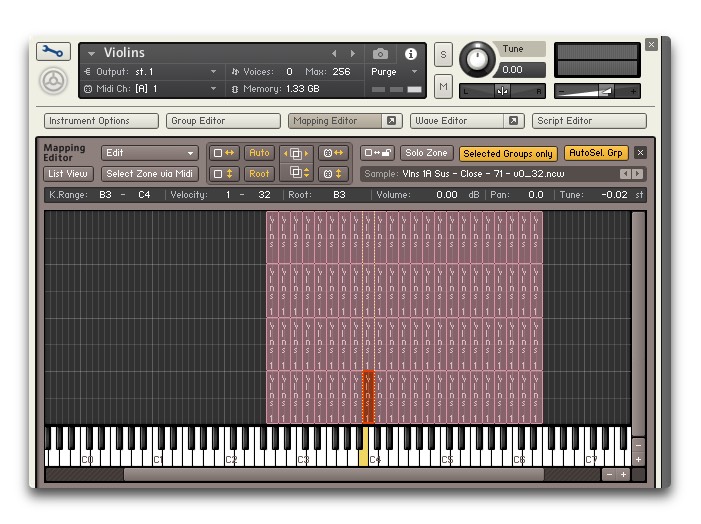701x524 pixels.
Task: Click the Root key button
Action: (259, 173)
